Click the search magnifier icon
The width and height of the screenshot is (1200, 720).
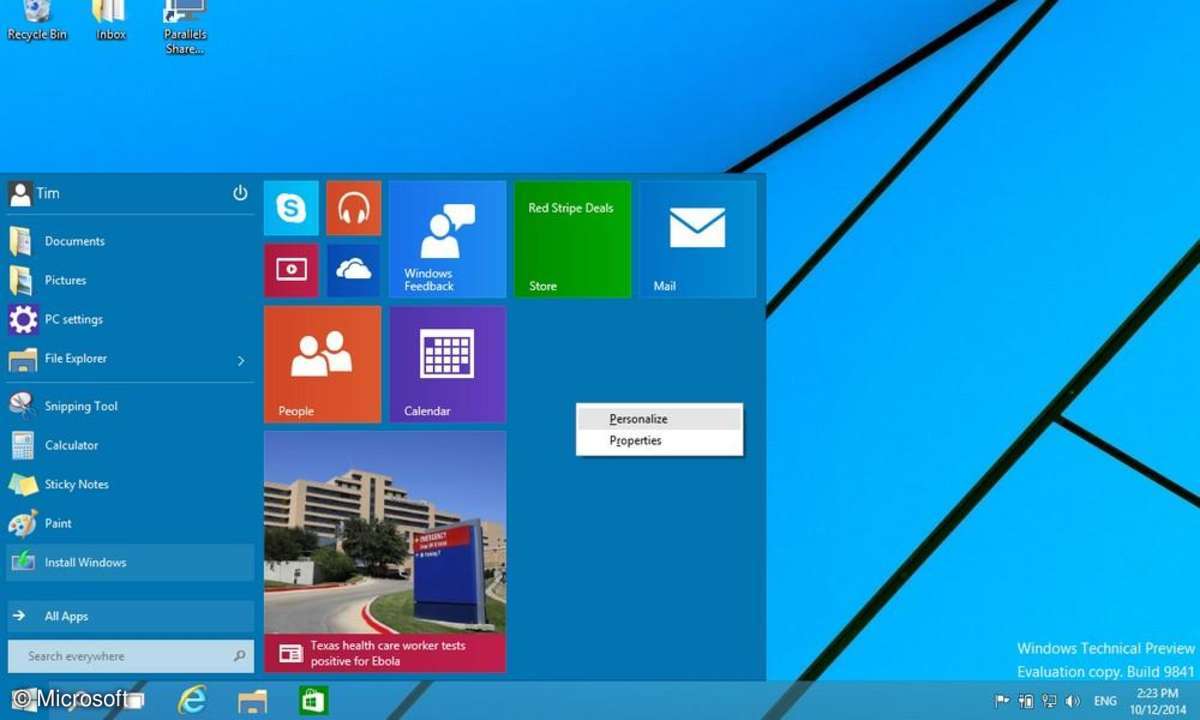(x=239, y=656)
